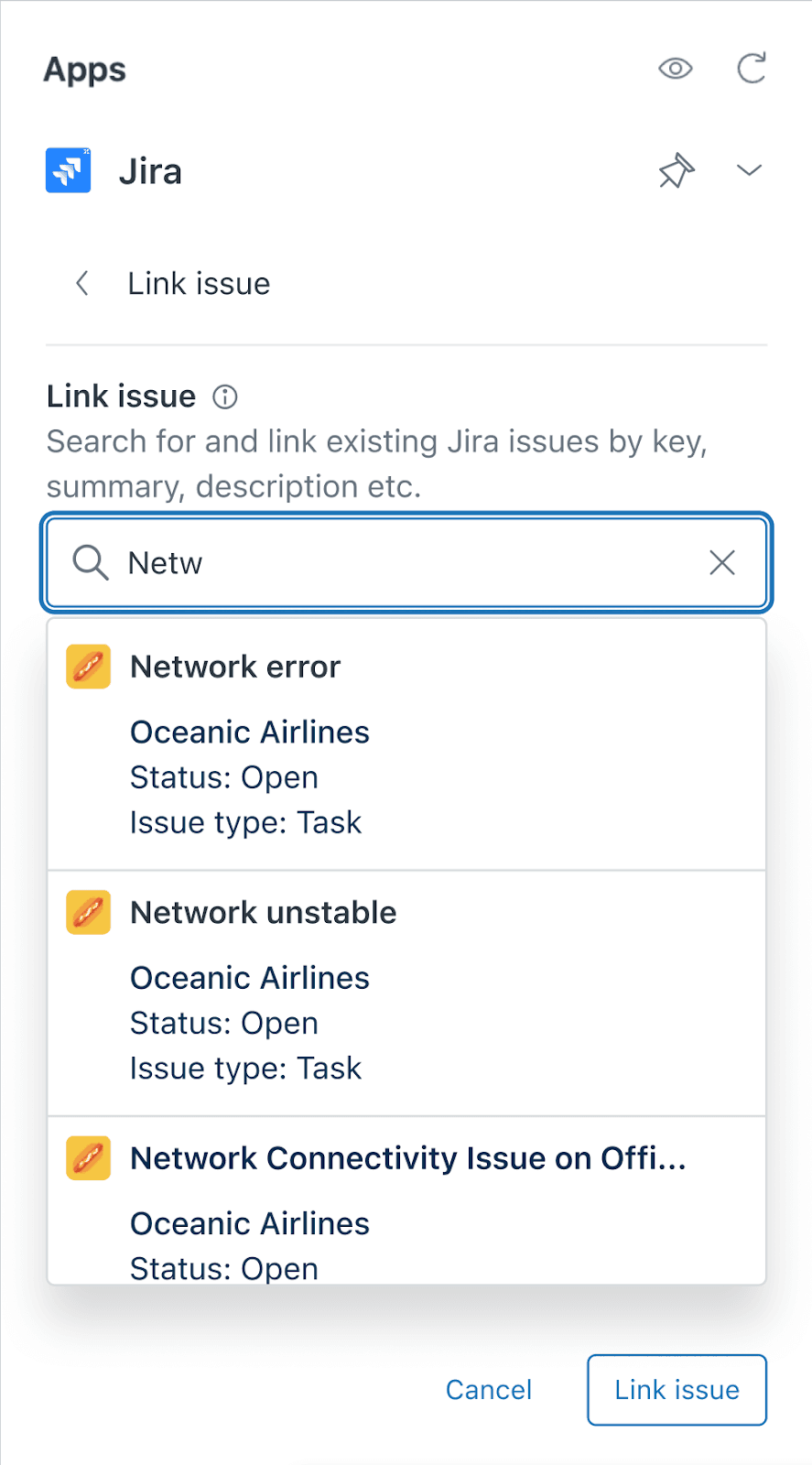
Task: Clear the search text with the X icon
Action: pyautogui.click(x=722, y=562)
